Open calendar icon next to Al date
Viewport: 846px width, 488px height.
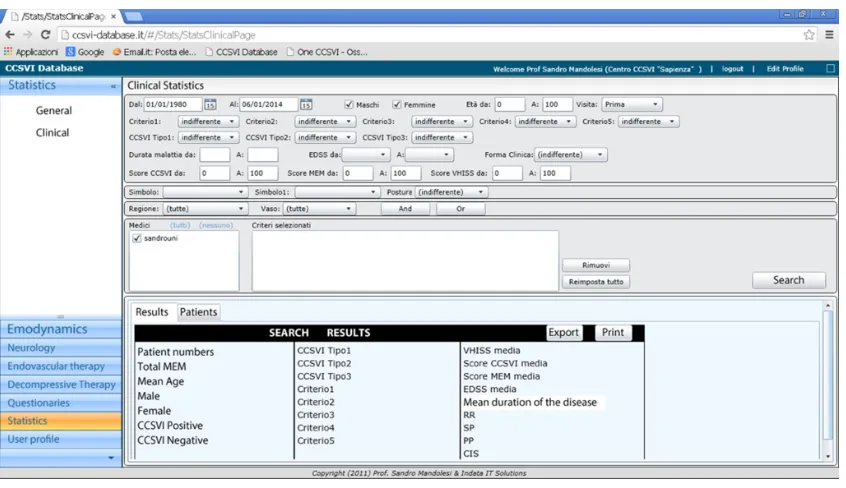[306, 105]
